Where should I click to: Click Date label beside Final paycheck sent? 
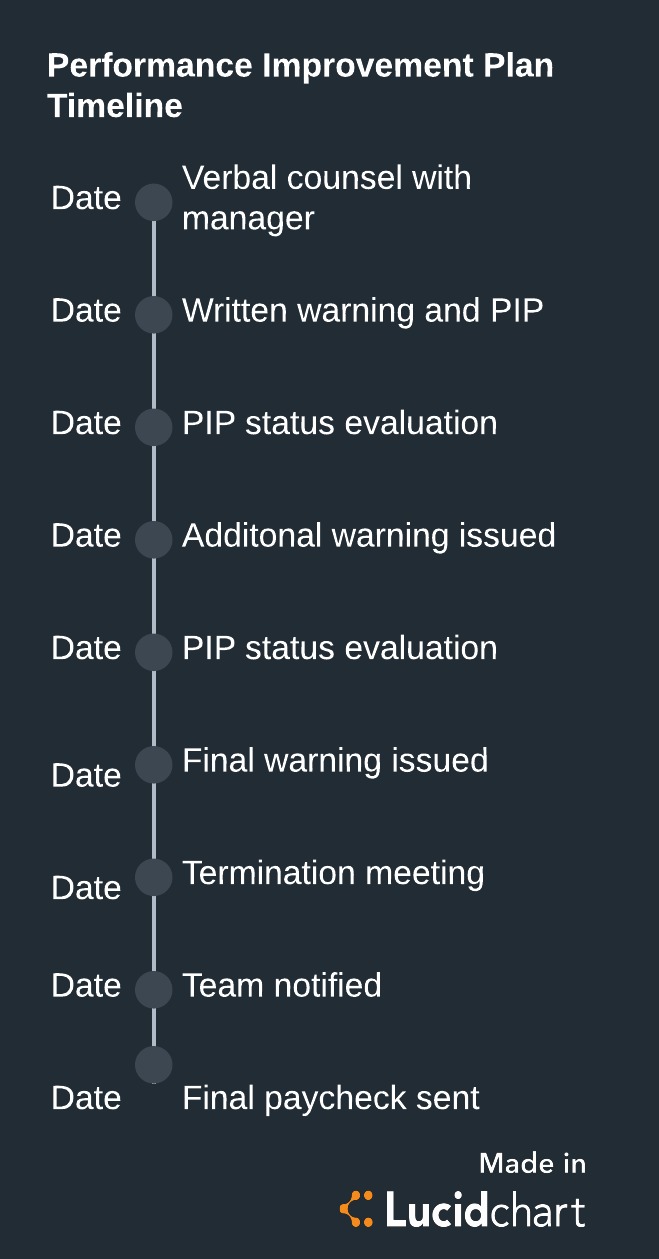pyautogui.click(x=86, y=1098)
